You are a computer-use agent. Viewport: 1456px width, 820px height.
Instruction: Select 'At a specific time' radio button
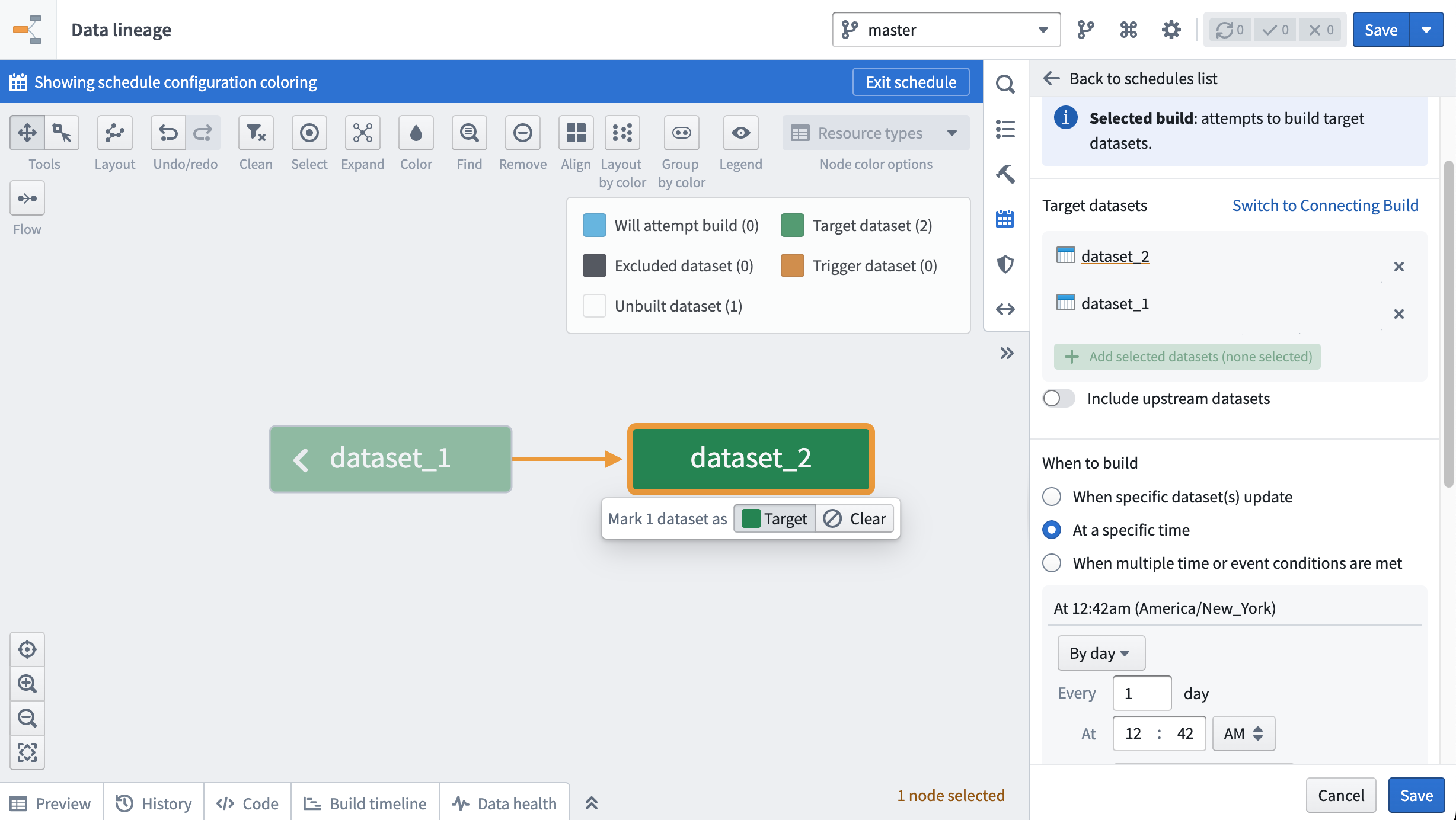(1051, 529)
